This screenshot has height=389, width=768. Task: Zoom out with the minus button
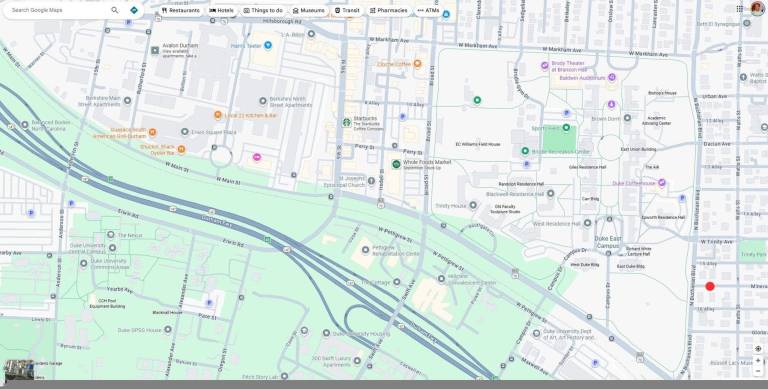tap(758, 371)
